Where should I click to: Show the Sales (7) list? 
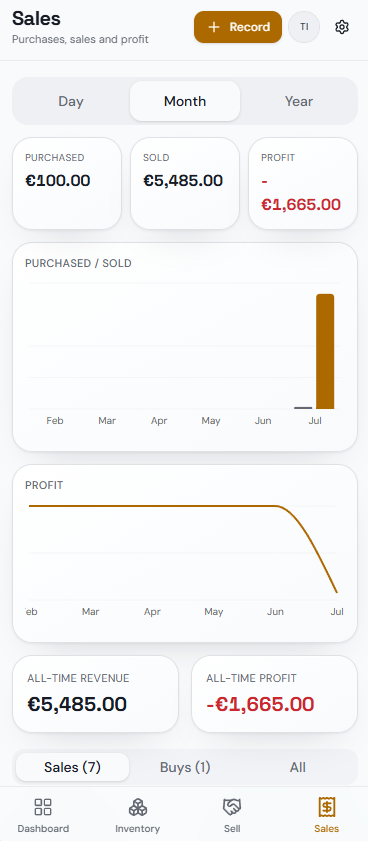click(x=72, y=767)
